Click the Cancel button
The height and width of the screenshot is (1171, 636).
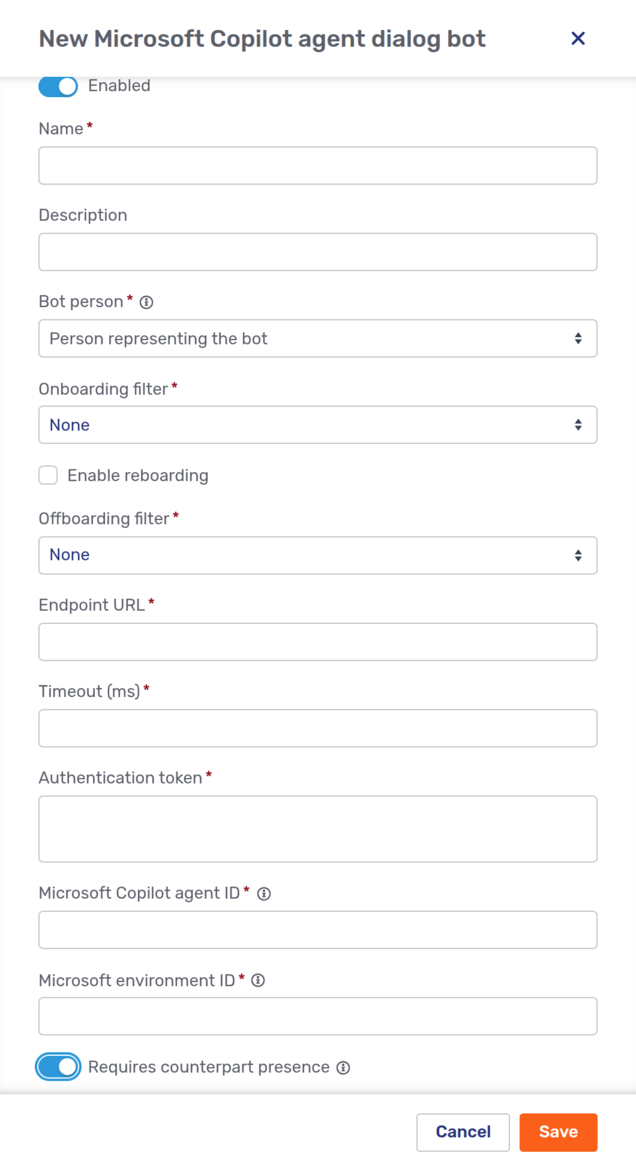tap(463, 1132)
